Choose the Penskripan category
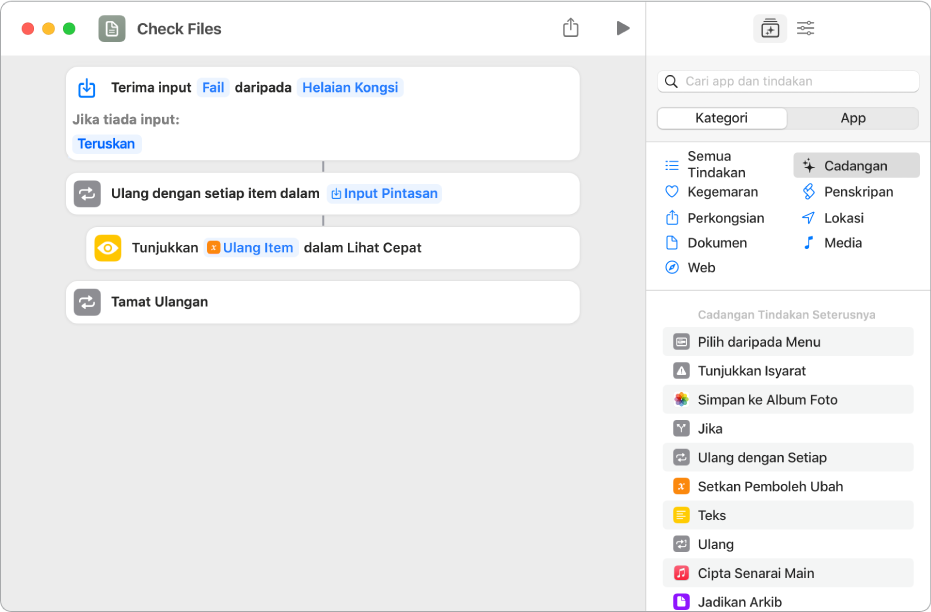 [858, 192]
